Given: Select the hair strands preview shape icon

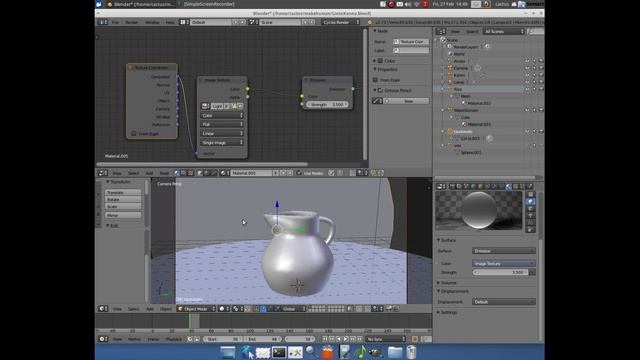Looking at the screenshot, I should click(531, 222).
